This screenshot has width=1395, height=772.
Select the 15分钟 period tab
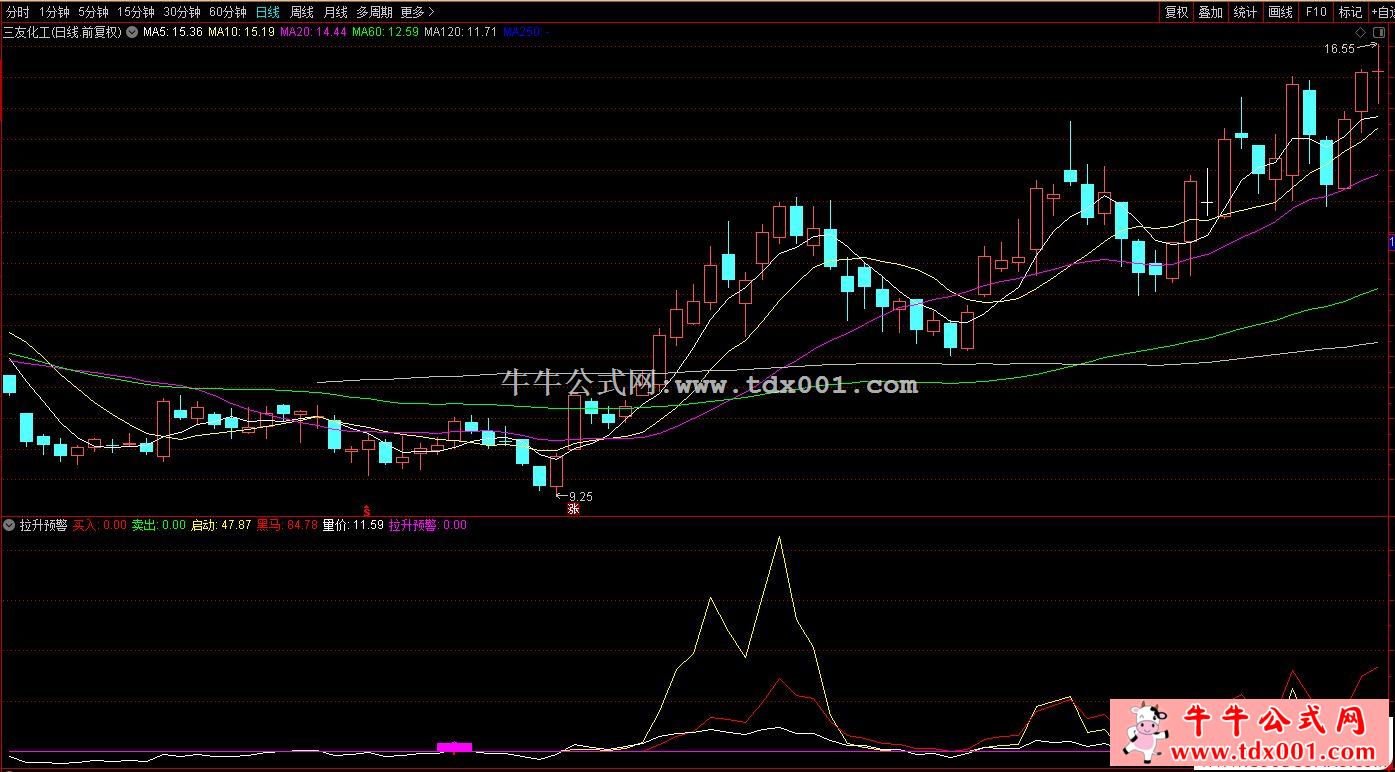point(135,12)
